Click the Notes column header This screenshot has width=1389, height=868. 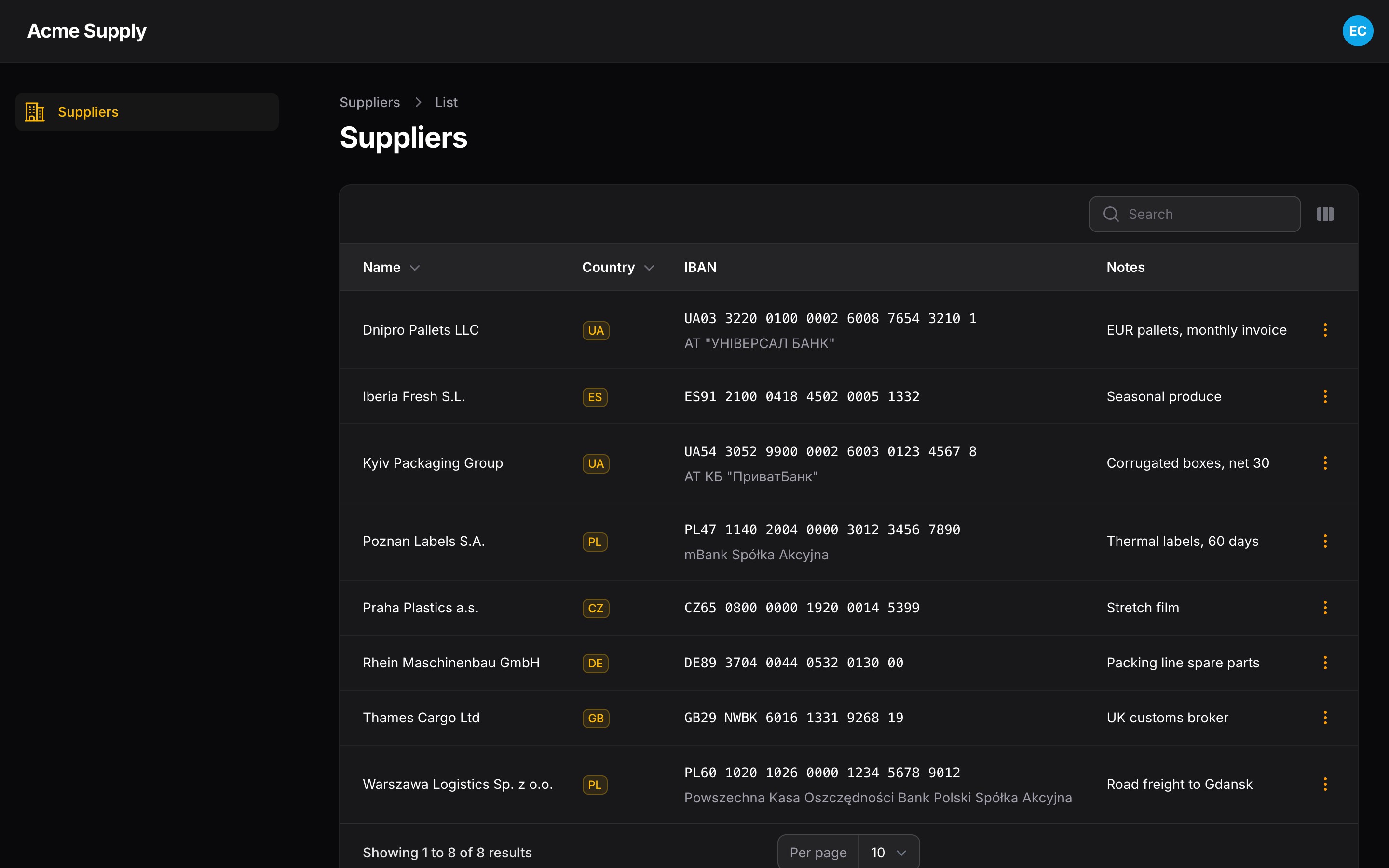[x=1125, y=268]
